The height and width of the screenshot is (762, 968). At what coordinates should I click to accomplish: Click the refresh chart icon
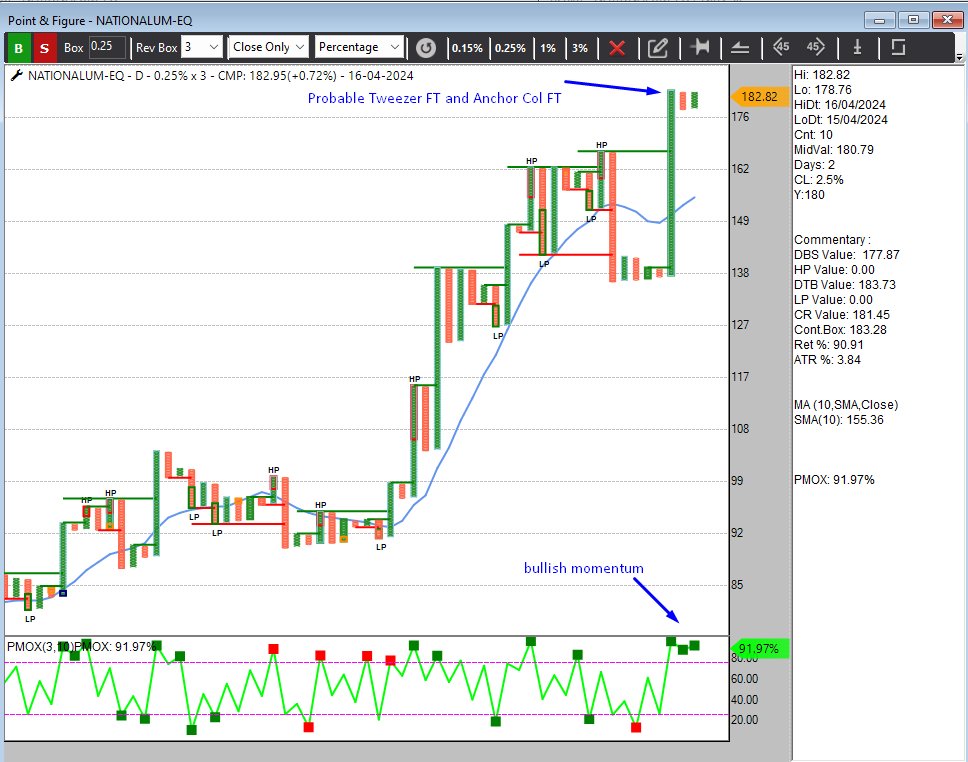425,48
